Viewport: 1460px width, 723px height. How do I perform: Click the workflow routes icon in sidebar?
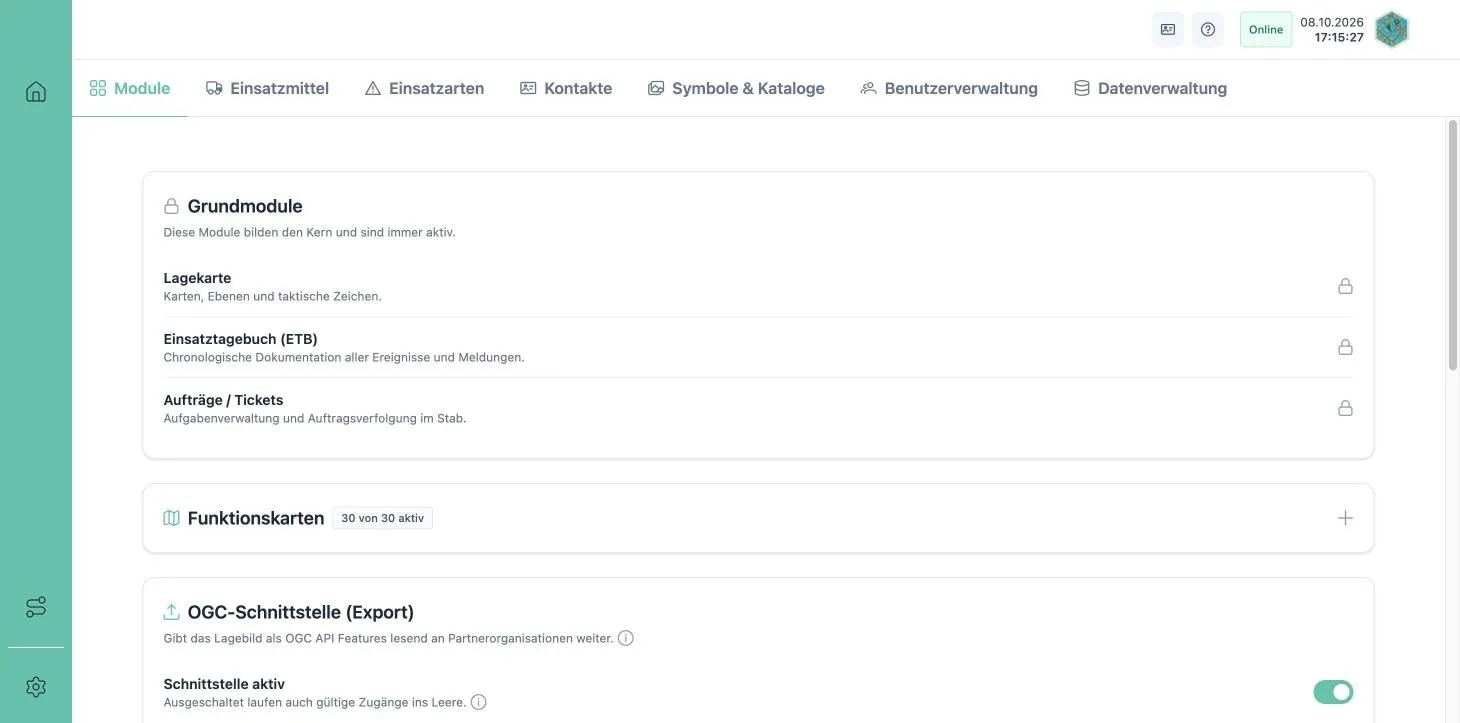36,607
